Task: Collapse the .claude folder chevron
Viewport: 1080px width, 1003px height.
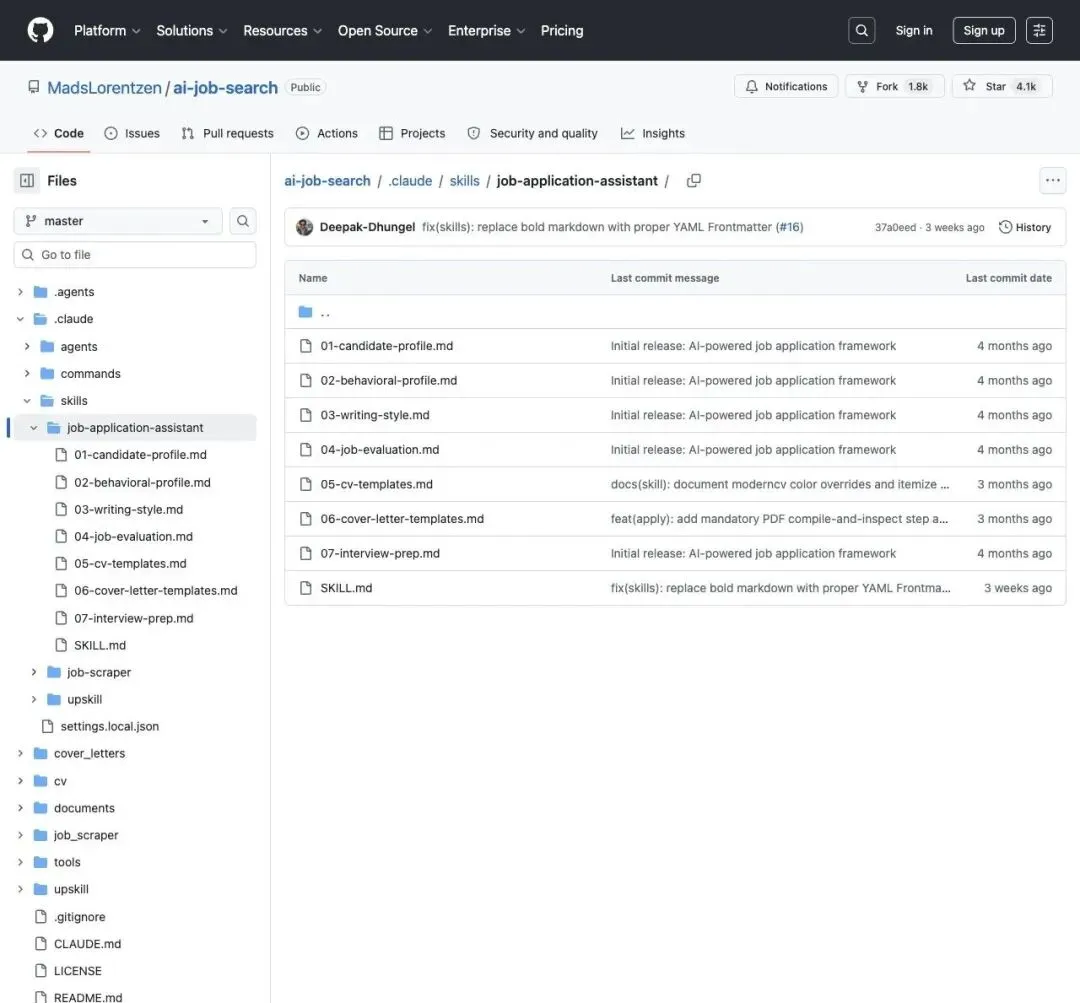Action: click(x=20, y=319)
